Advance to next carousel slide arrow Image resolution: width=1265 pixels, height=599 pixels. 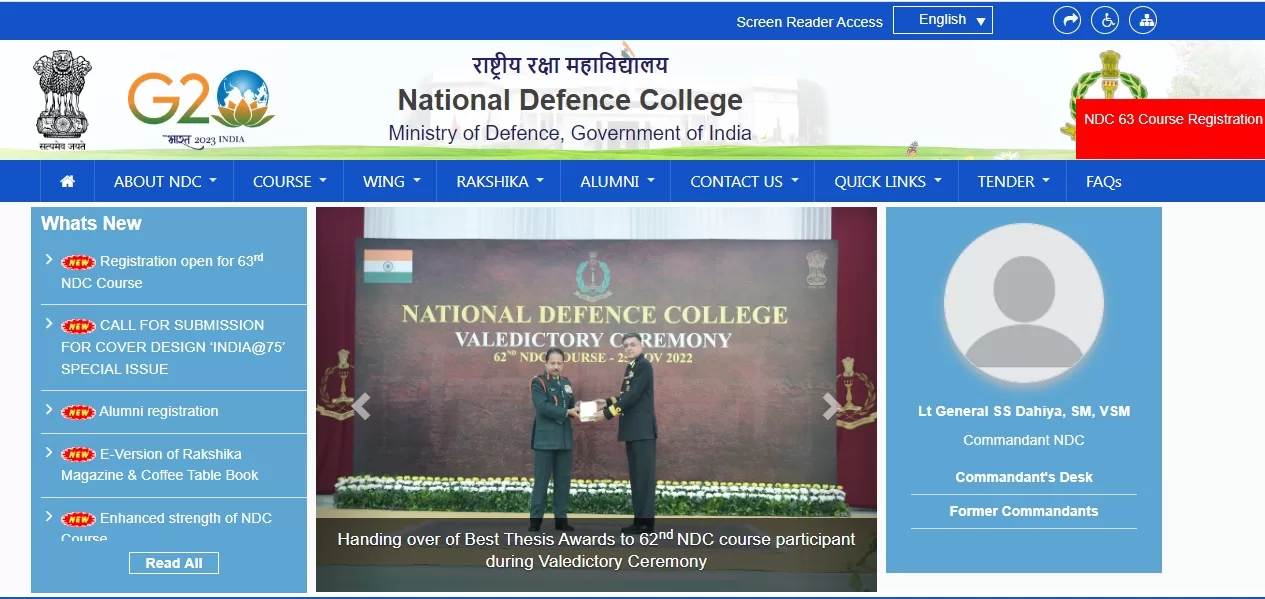(831, 406)
